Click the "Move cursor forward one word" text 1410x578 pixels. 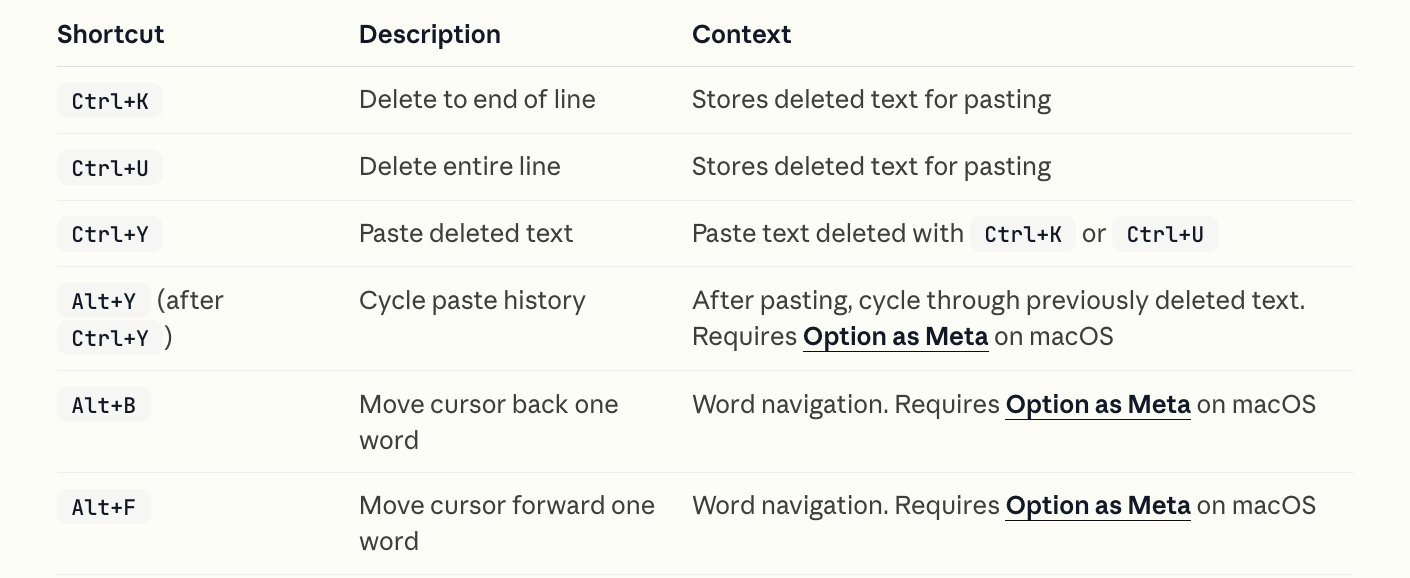point(507,506)
